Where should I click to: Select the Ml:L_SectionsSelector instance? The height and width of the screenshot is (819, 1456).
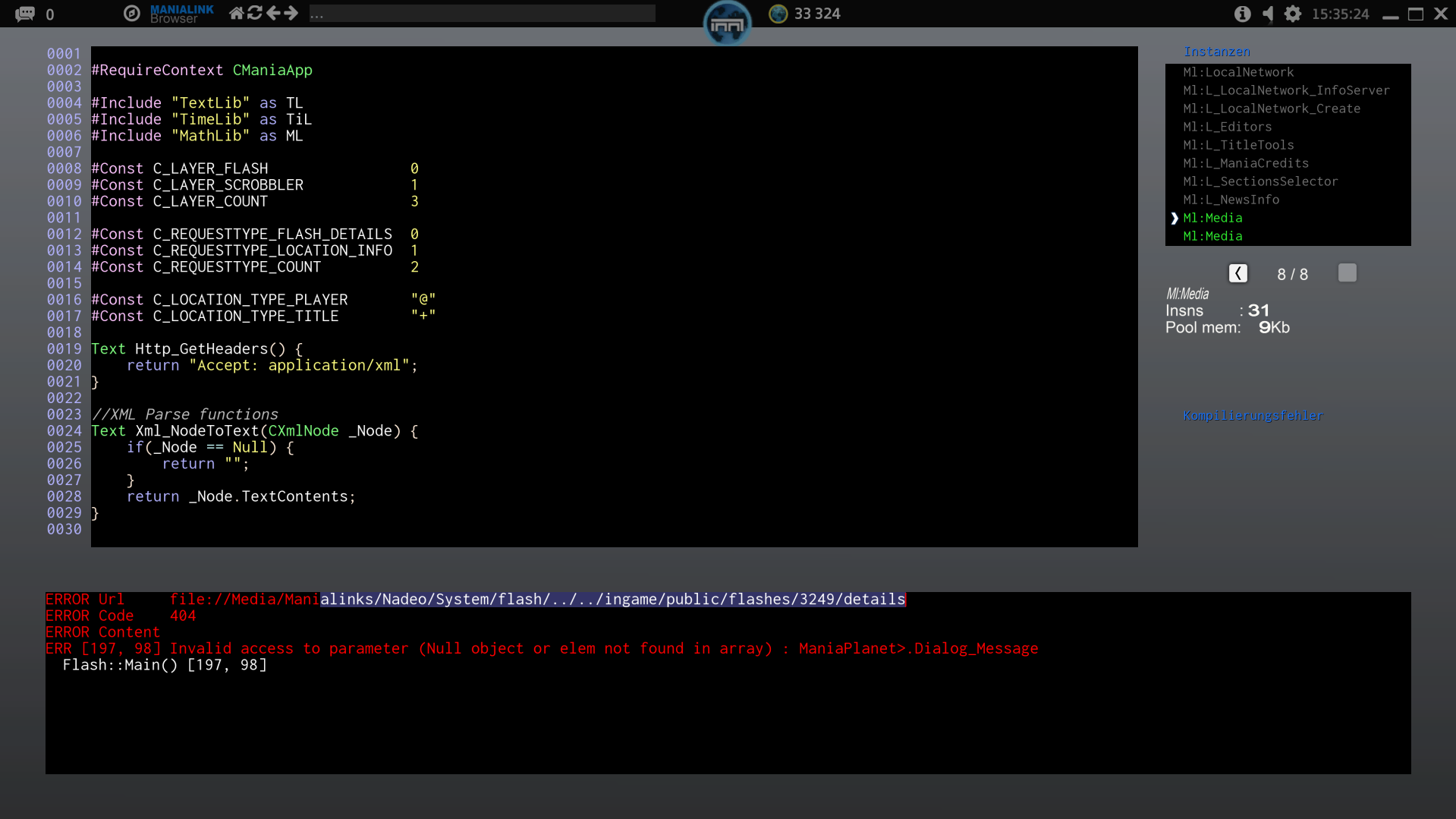1260,181
